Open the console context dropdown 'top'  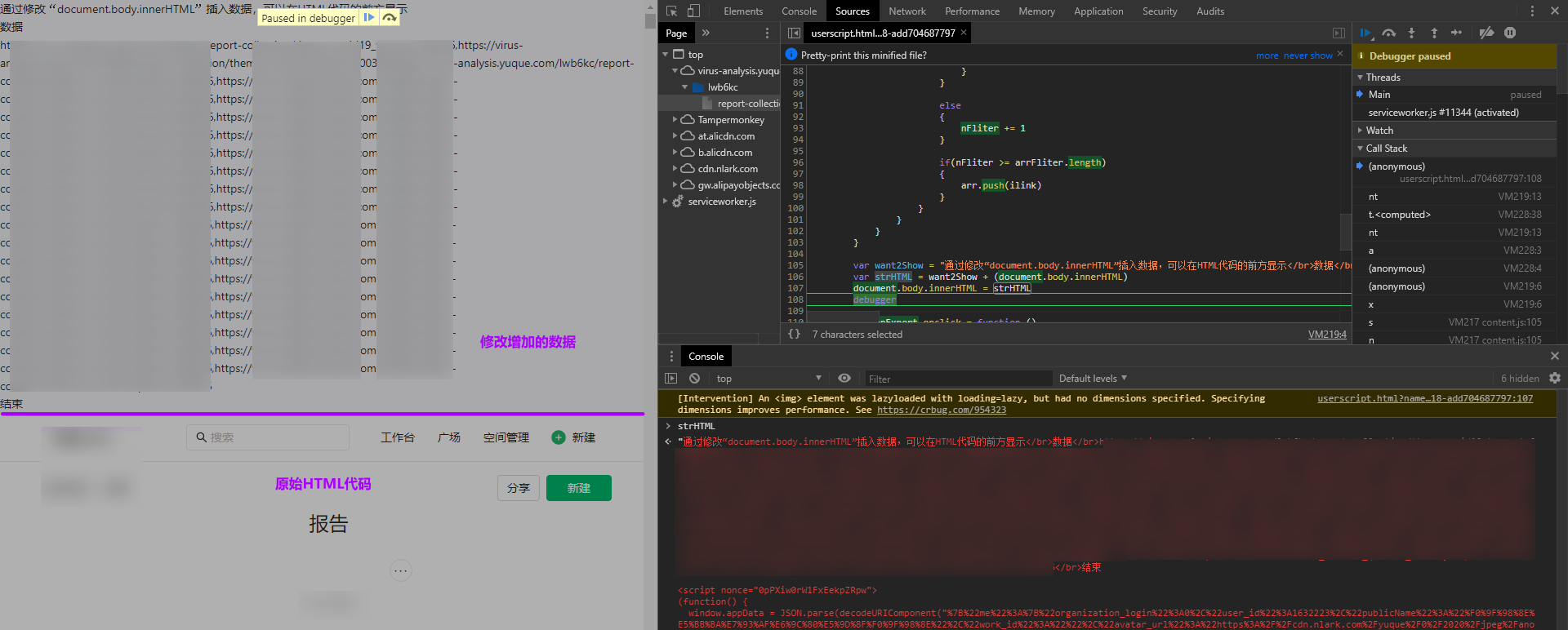(x=768, y=378)
